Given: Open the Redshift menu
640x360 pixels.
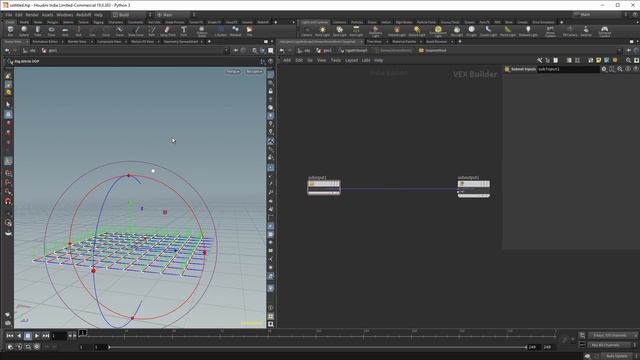Looking at the screenshot, I should tap(84, 15).
